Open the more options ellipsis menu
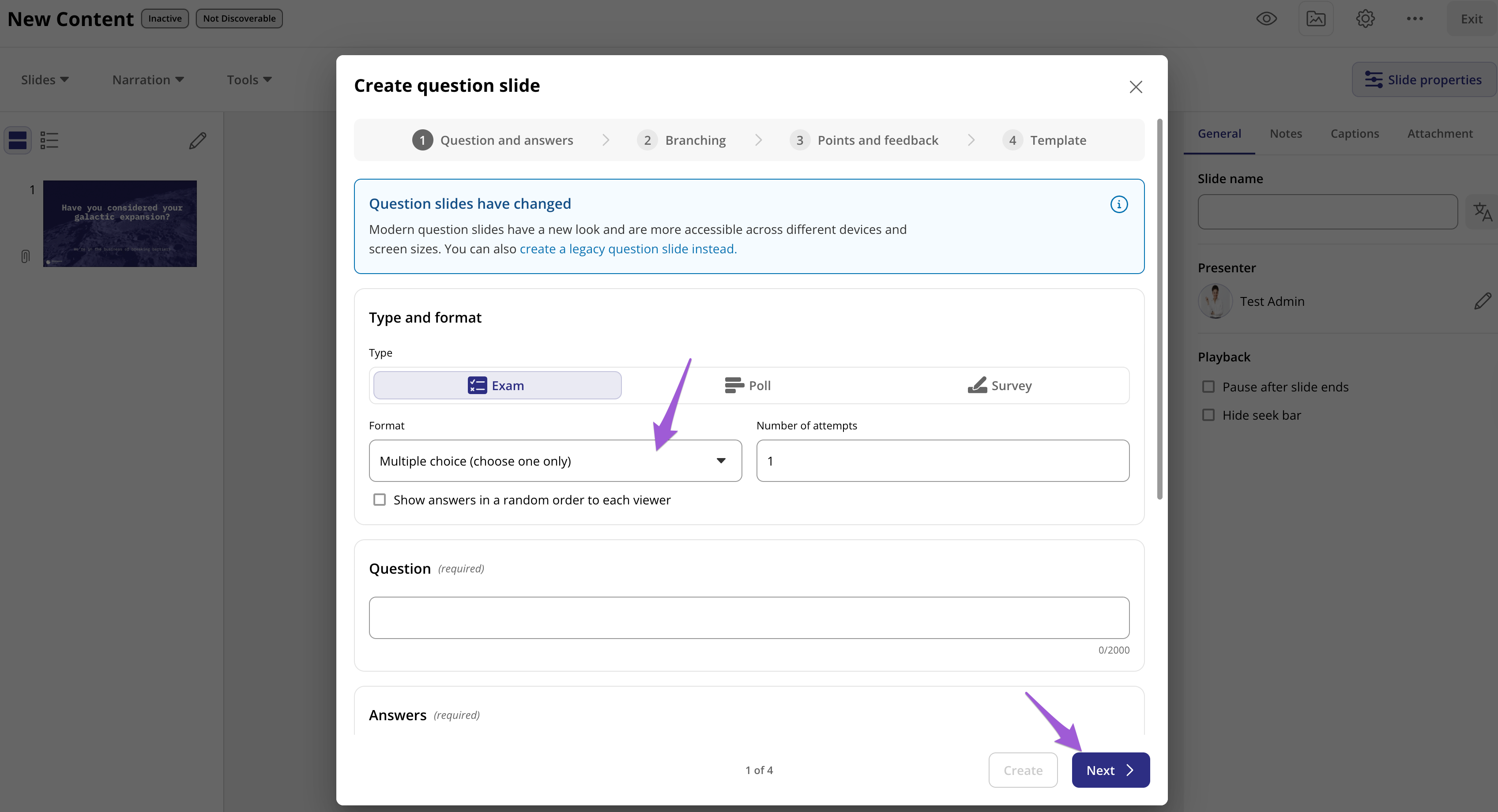1498x812 pixels. tap(1414, 19)
